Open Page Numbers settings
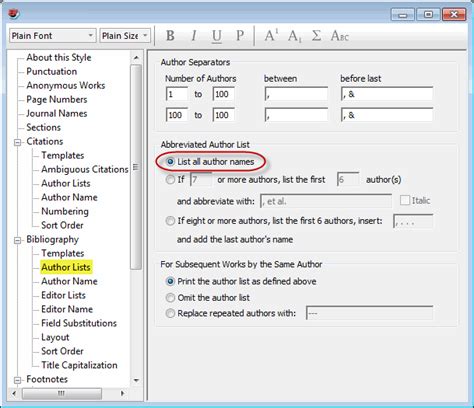Screen dimensions: 474x408 tap(57, 99)
